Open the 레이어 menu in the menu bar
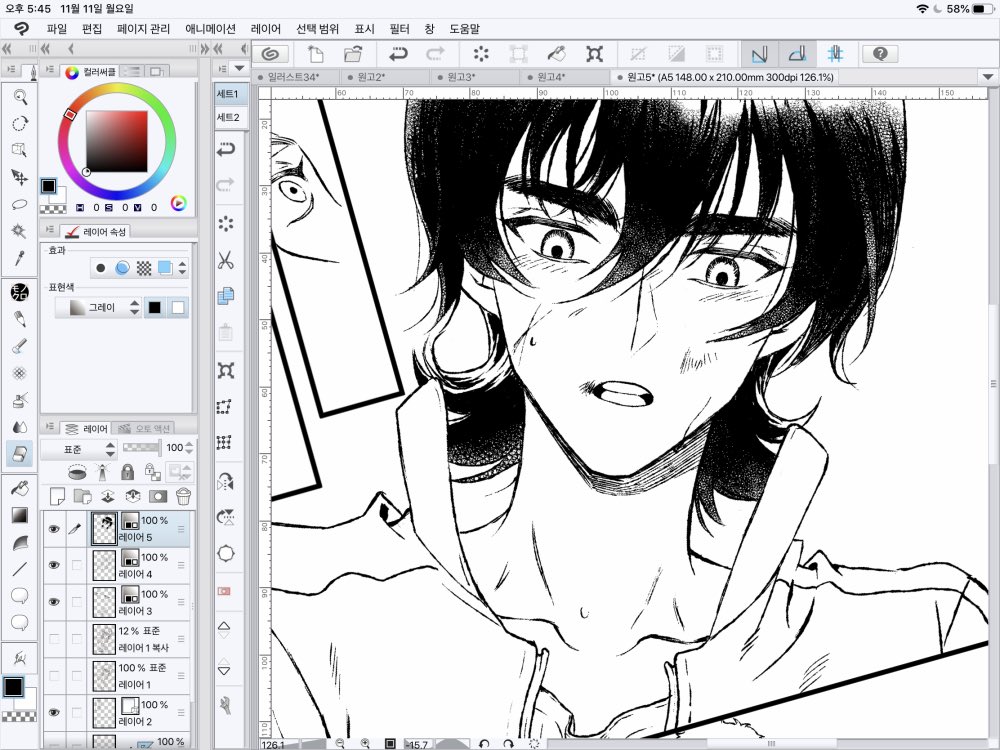The height and width of the screenshot is (750, 1000). pos(262,29)
